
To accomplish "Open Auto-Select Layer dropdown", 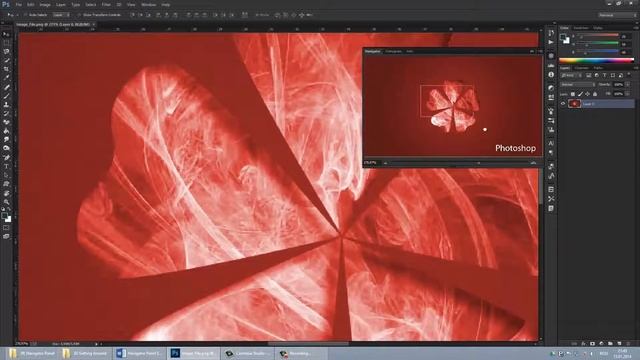I will click(61, 15).
